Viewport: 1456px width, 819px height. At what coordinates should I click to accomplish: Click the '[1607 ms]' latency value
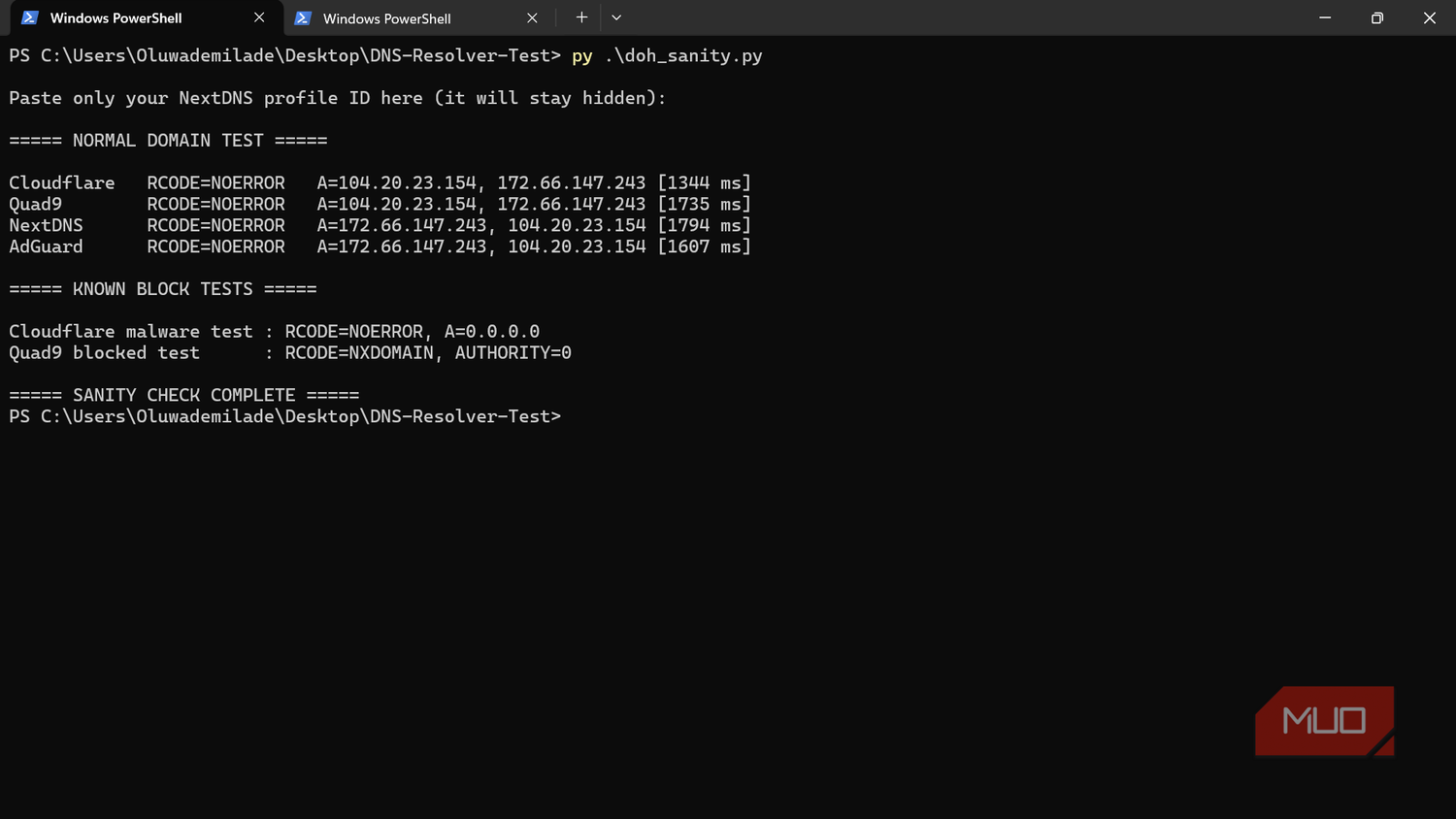(705, 247)
